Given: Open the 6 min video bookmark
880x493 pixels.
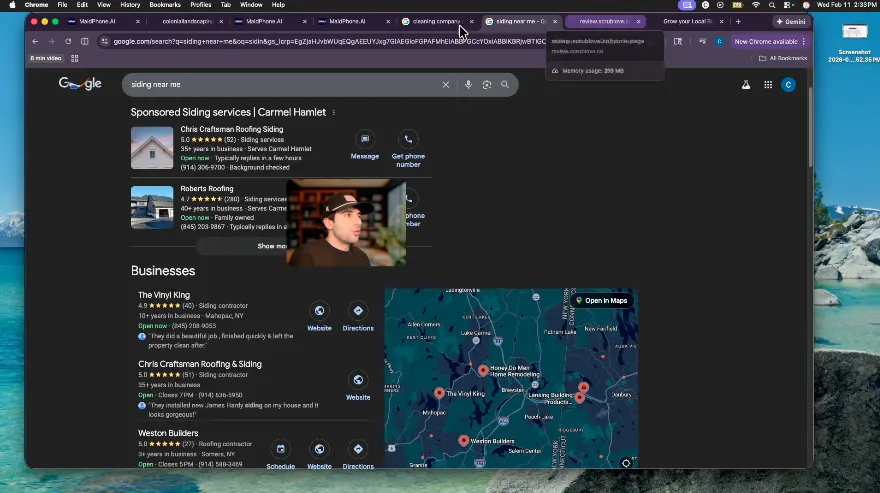Looking at the screenshot, I should point(45,58).
